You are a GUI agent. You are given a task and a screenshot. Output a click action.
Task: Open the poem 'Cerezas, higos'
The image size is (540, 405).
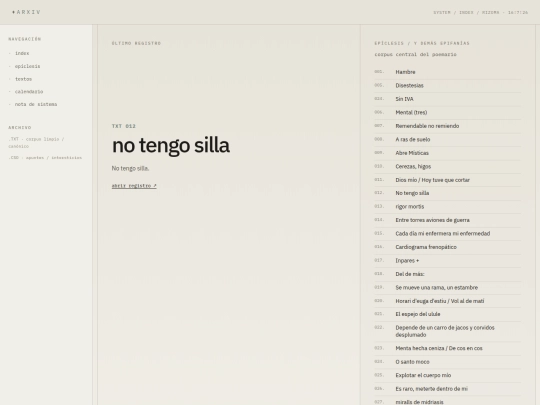coord(448,166)
